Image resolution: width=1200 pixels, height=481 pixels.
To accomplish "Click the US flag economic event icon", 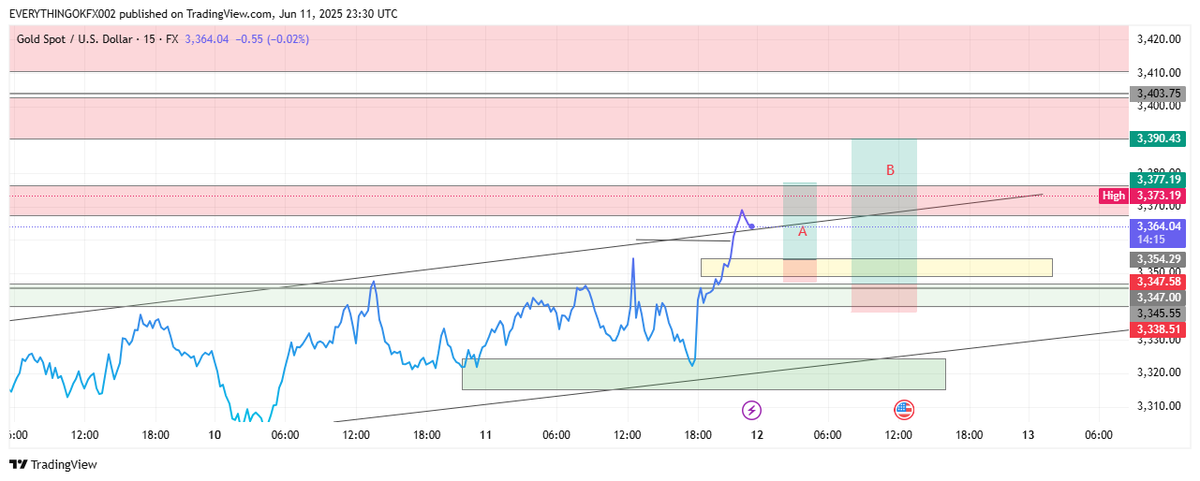I will pos(903,410).
